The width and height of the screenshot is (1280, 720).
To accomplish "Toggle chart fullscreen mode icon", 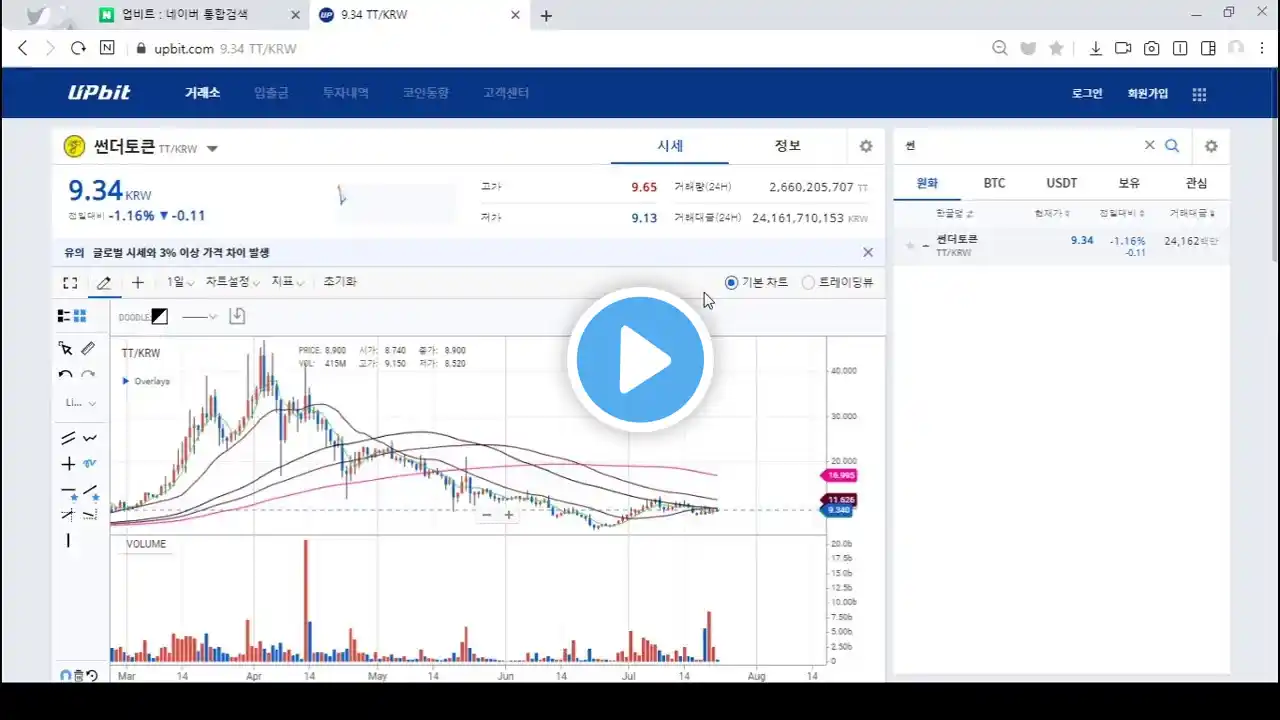I will click(70, 283).
